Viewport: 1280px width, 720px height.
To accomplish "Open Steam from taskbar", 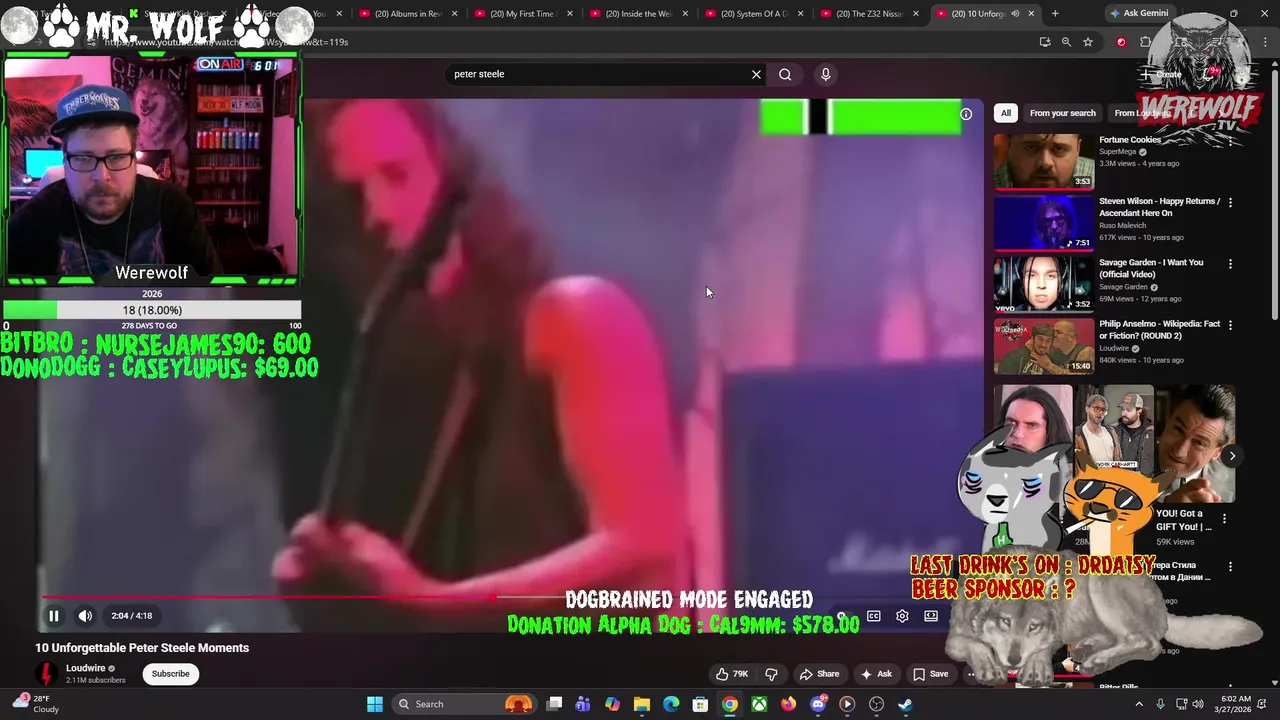I will click(905, 704).
